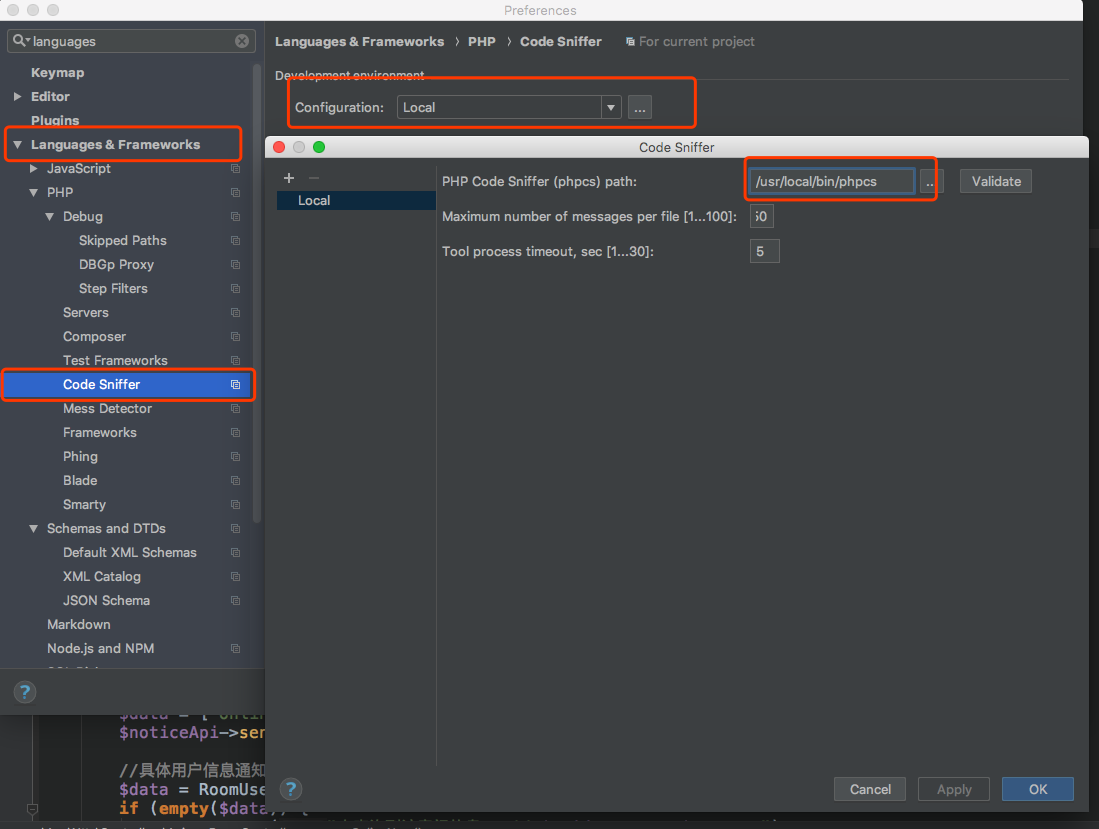This screenshot has width=1099, height=829.
Task: Click project icon beside Node.js and NPM
Action: pos(236,649)
